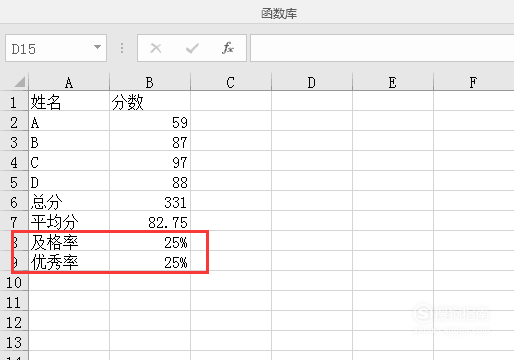
Task: Click the score cell 97
Action: tap(150, 161)
